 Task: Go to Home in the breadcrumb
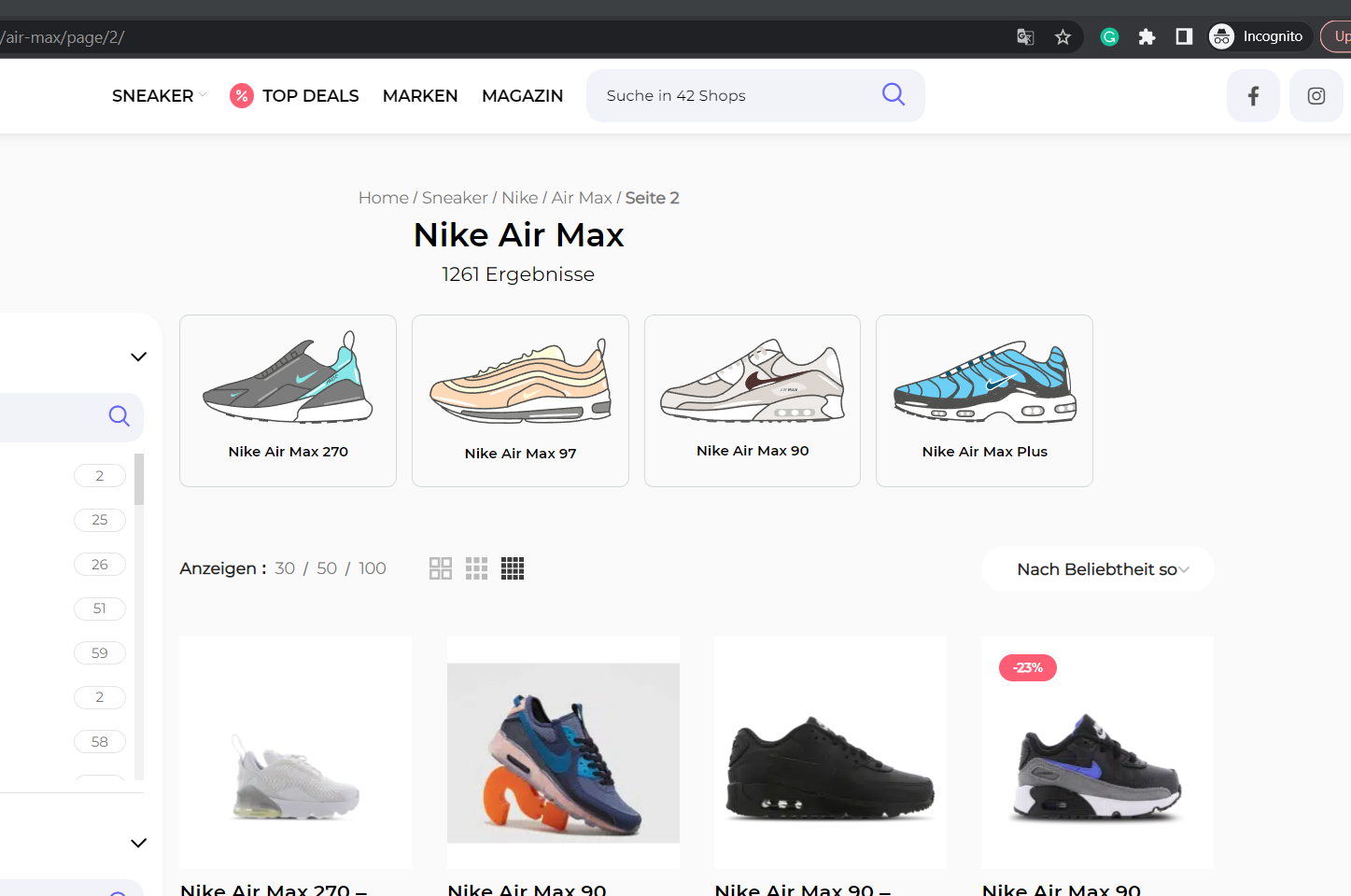coord(384,198)
